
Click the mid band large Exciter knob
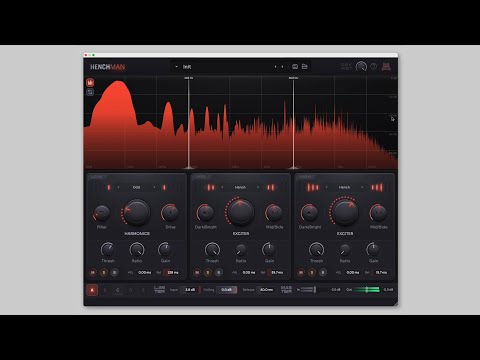click(240, 212)
